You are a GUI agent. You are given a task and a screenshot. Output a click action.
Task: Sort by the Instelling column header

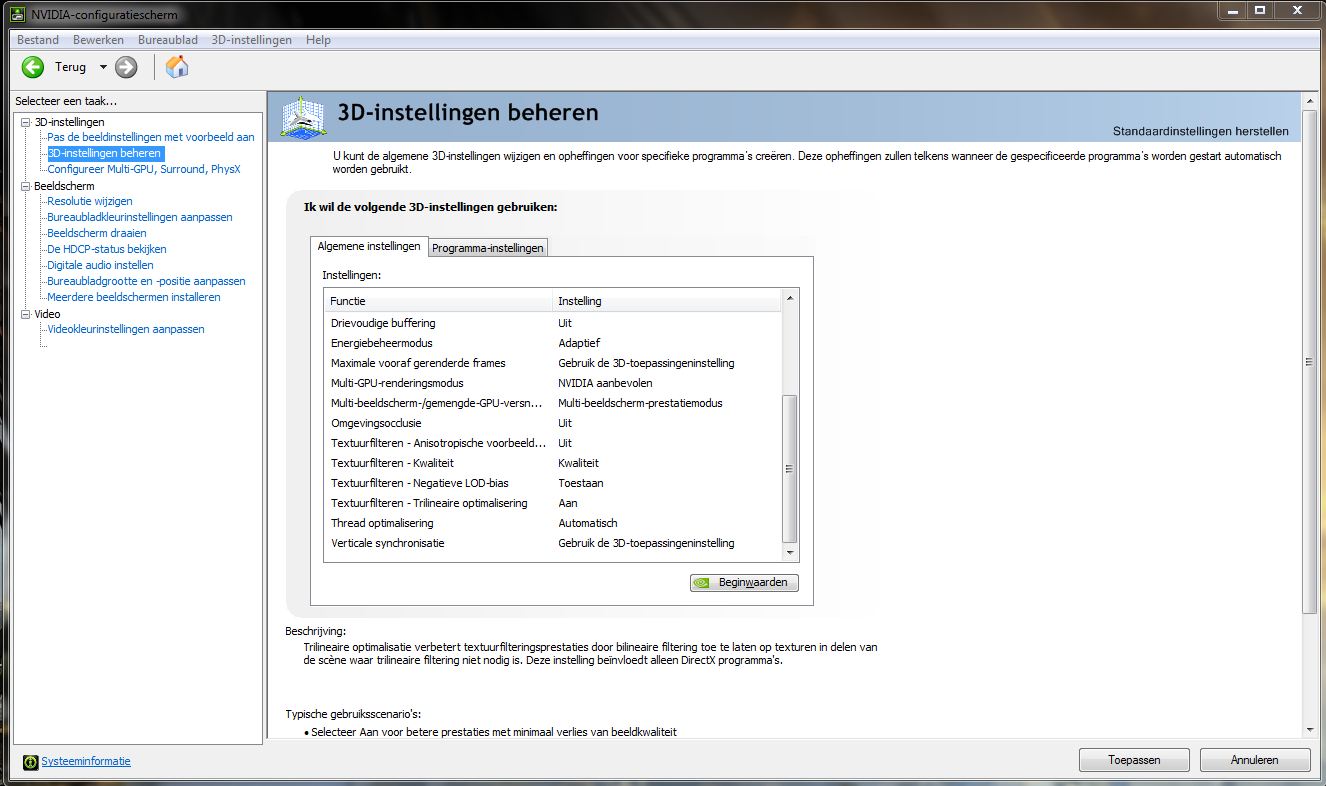click(x=667, y=301)
